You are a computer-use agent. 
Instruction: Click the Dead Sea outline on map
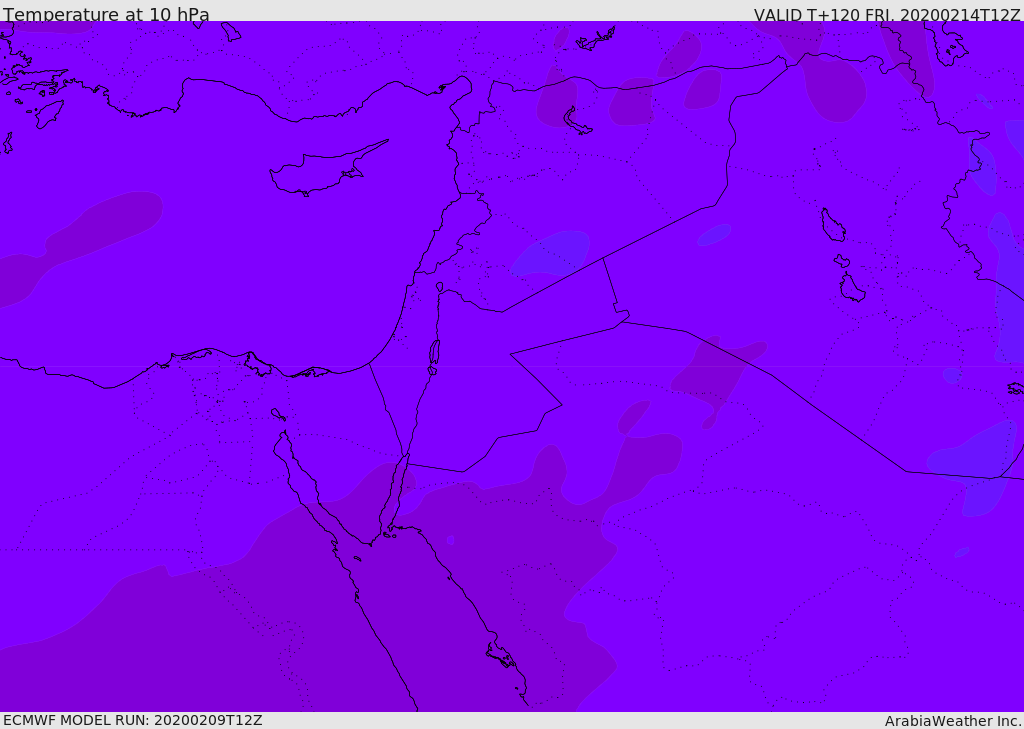pos(434,353)
